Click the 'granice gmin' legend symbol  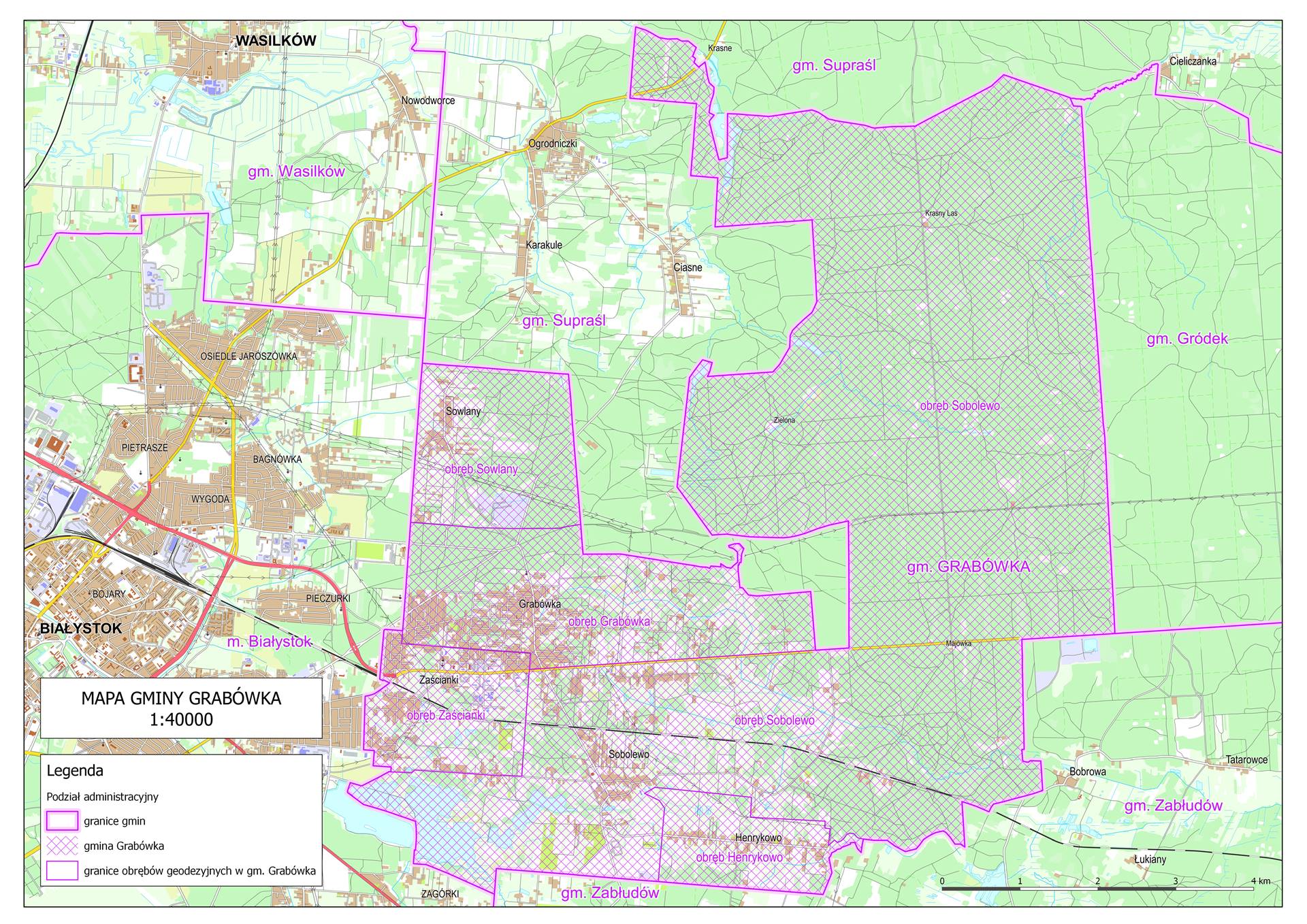click(63, 821)
